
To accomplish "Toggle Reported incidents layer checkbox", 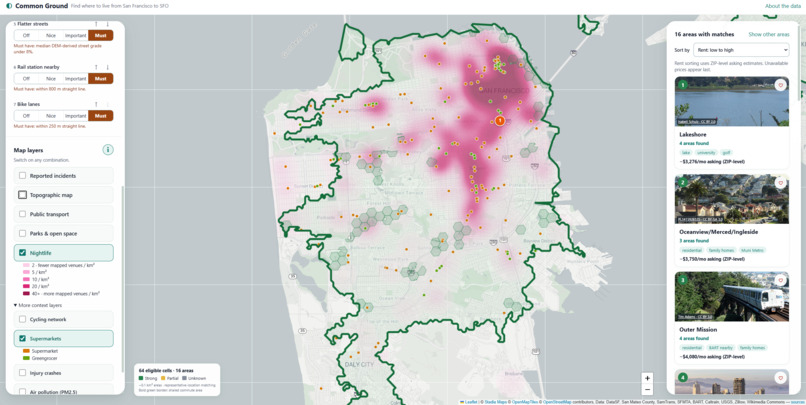I will [22, 176].
